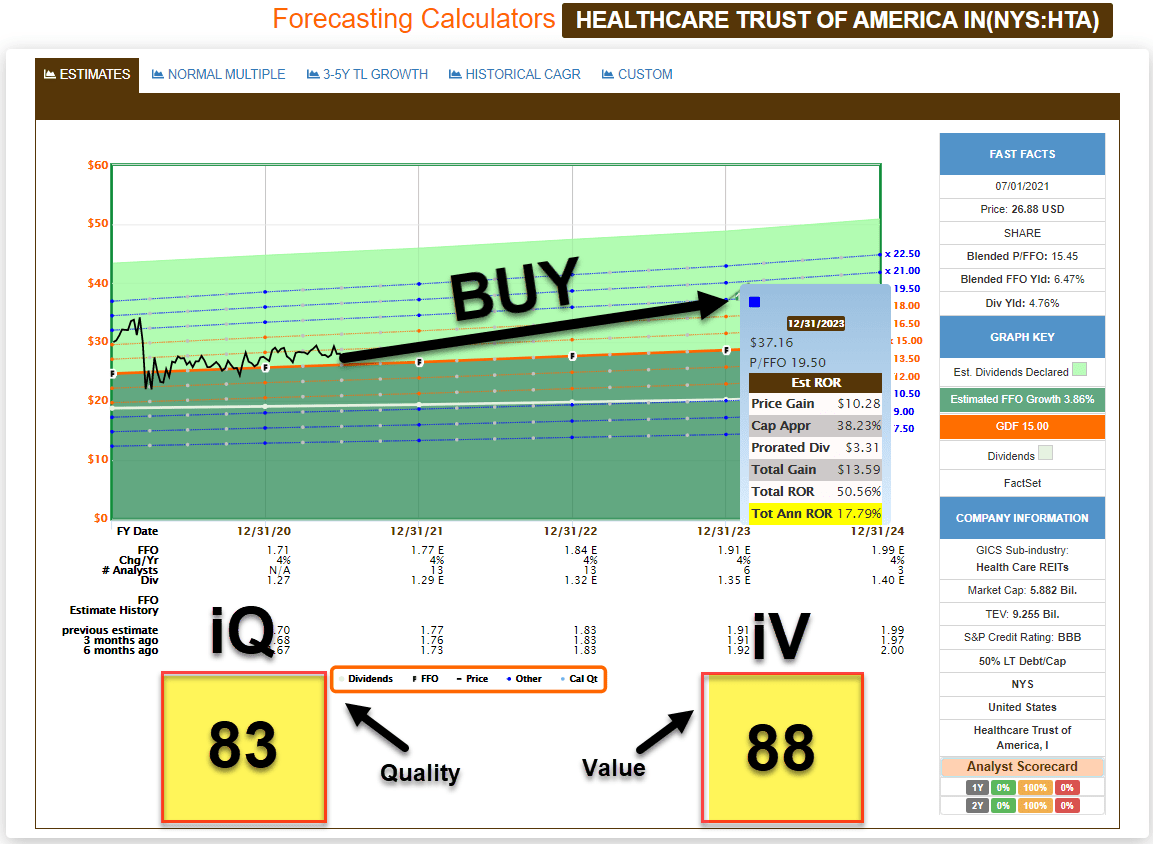Click the Cap Appr 38.23% row
This screenshot has height=844, width=1153.
click(x=815, y=426)
